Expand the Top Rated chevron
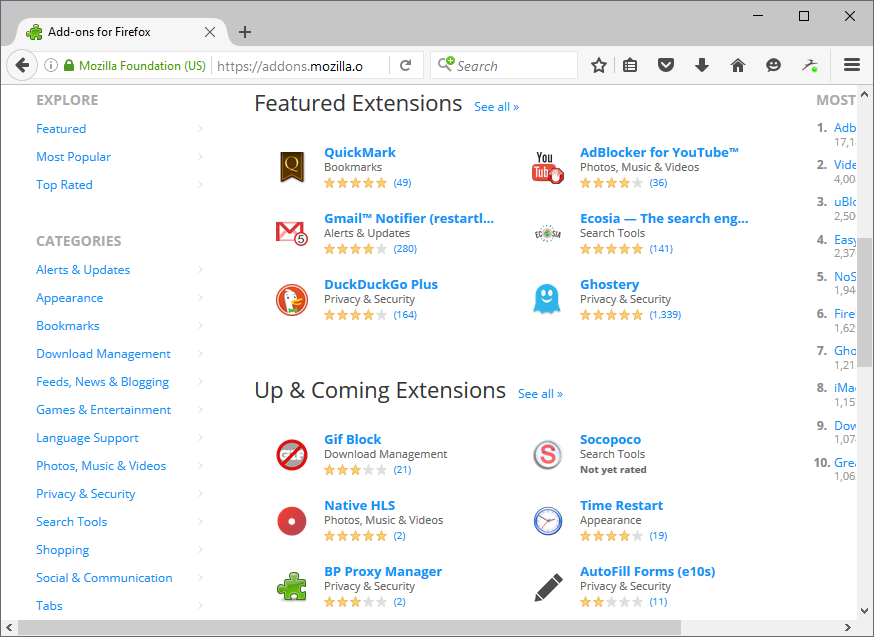Screen dimensions: 874x637 [200, 184]
